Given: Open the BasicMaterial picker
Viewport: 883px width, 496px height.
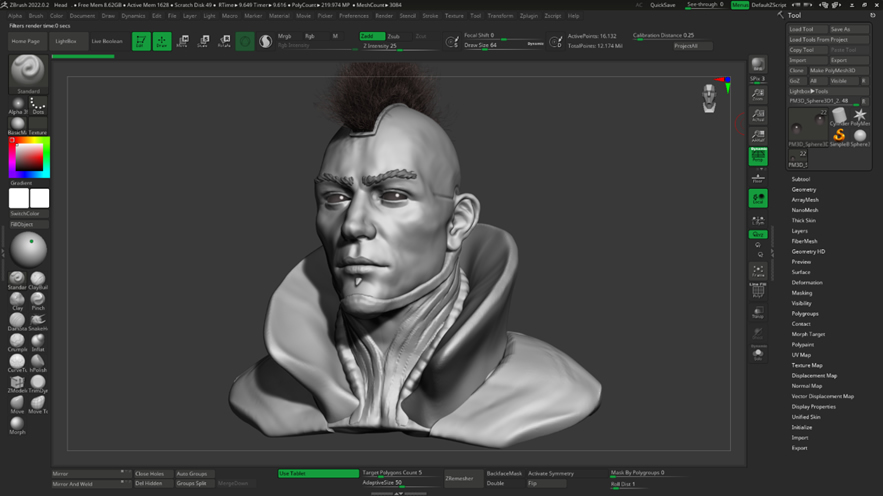Looking at the screenshot, I should point(17,126).
